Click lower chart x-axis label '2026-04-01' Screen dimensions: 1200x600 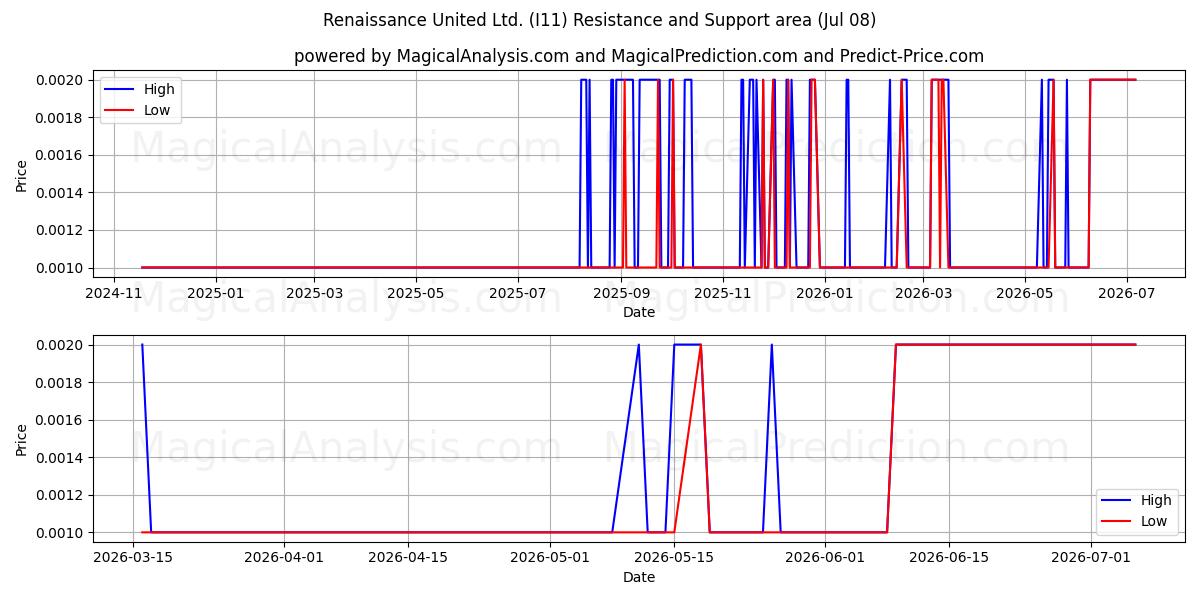pos(284,559)
